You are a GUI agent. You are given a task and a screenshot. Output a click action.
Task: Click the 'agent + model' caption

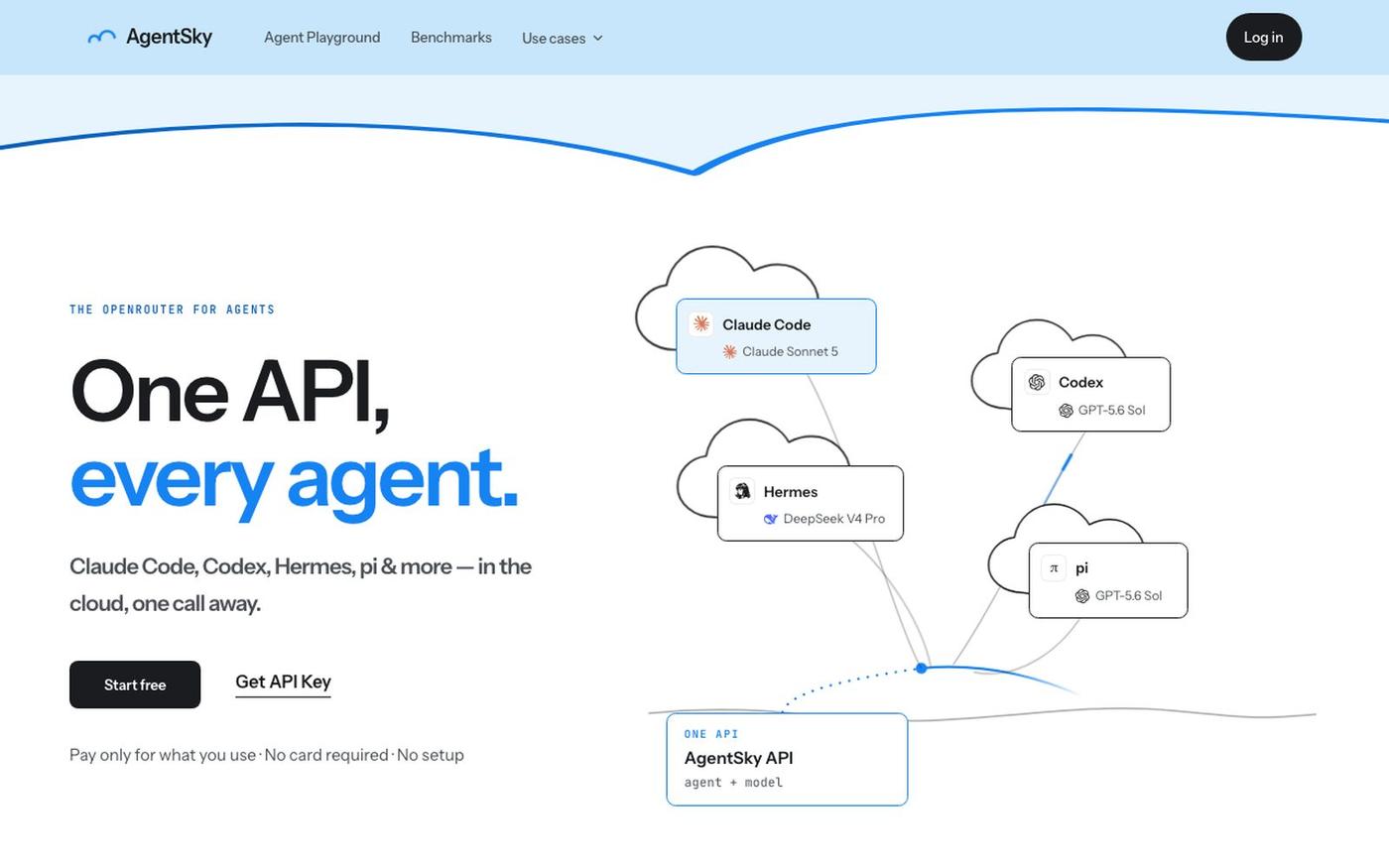733,783
